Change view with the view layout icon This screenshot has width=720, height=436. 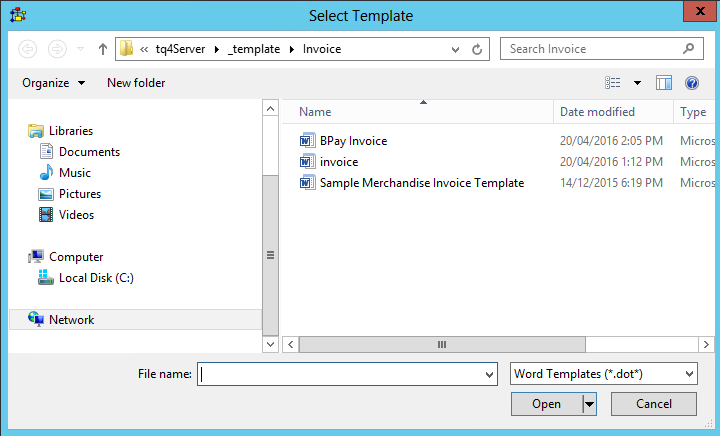(613, 83)
